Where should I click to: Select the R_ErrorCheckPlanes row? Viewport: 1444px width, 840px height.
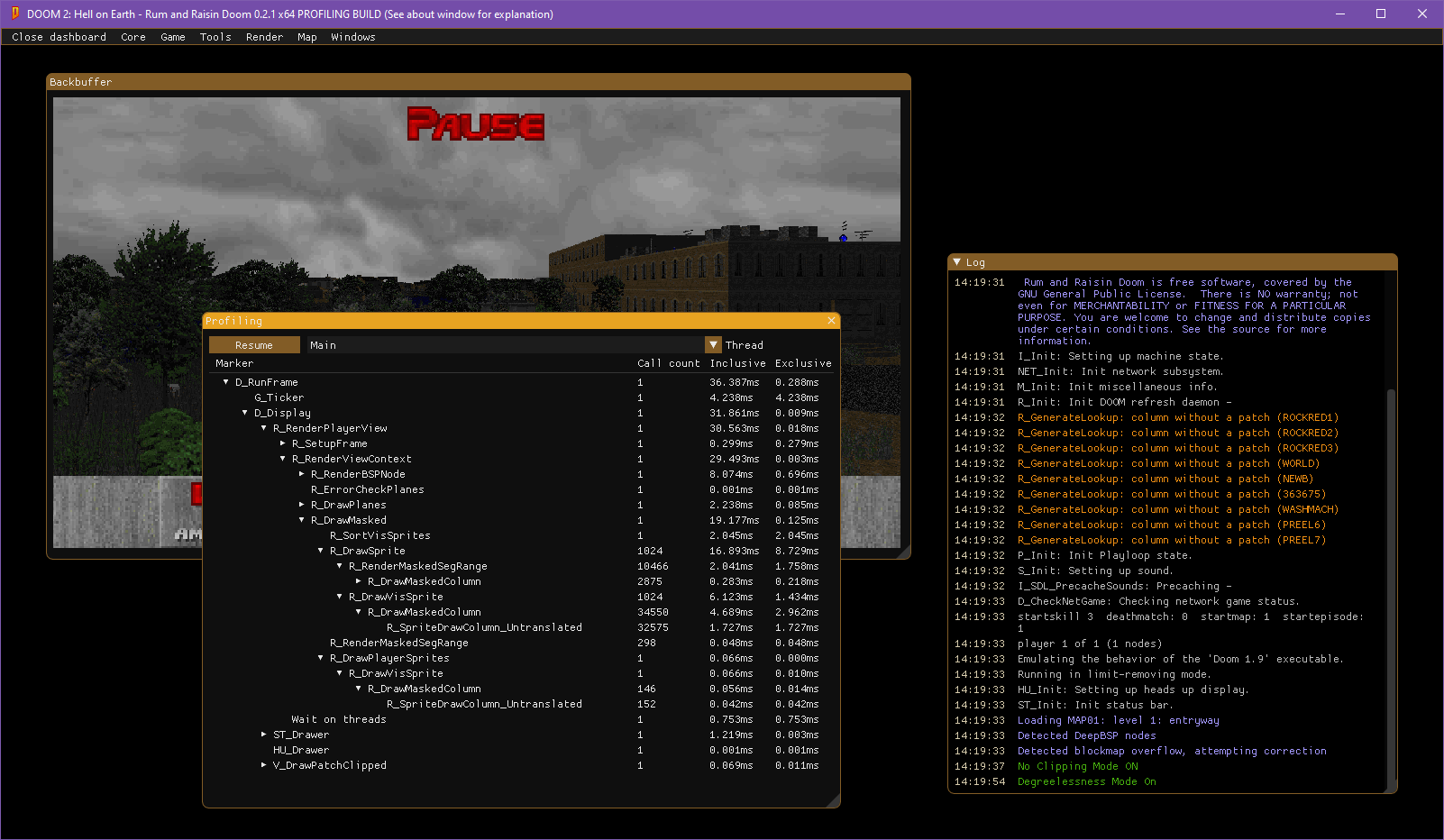click(521, 489)
